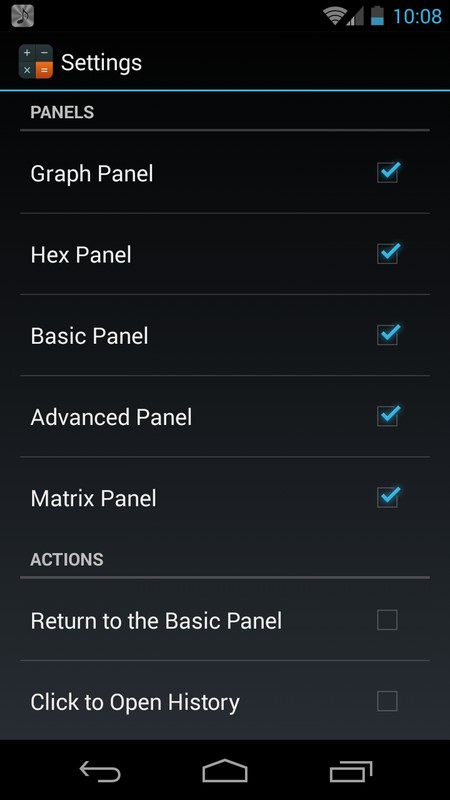Tap the Matrix Panel row label
The width and height of the screenshot is (450, 800).
(x=93, y=498)
